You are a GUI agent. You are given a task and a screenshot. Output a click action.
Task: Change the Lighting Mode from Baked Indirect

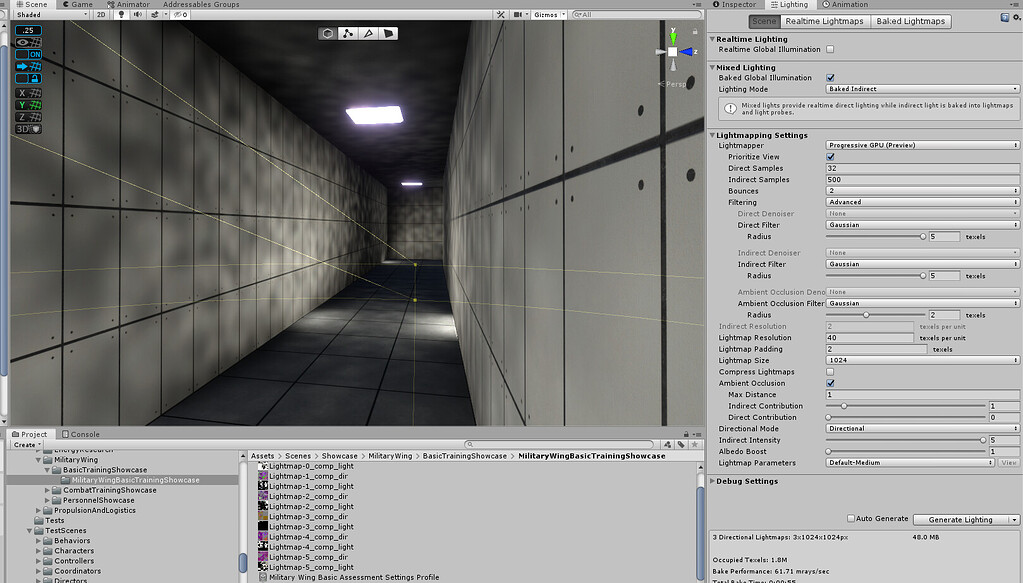click(920, 89)
